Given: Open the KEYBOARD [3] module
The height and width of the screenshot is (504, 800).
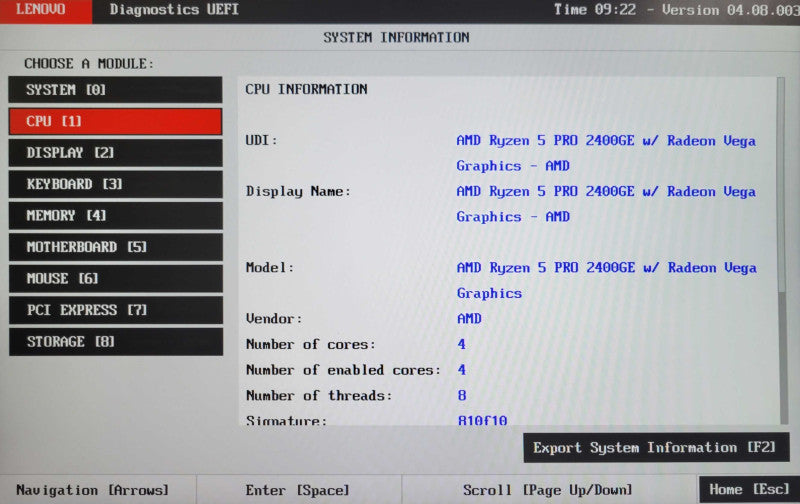Looking at the screenshot, I should [115, 184].
